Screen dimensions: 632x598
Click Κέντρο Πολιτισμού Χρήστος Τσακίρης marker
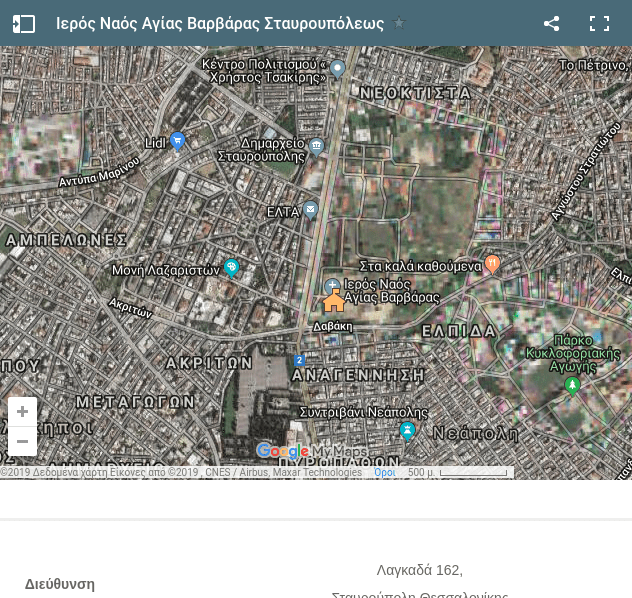[x=338, y=69]
